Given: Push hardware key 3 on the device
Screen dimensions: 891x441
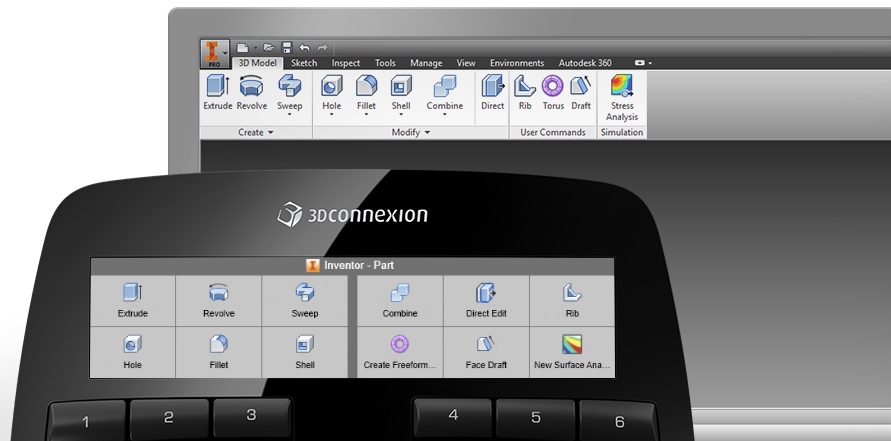Looking at the screenshot, I should (252, 417).
